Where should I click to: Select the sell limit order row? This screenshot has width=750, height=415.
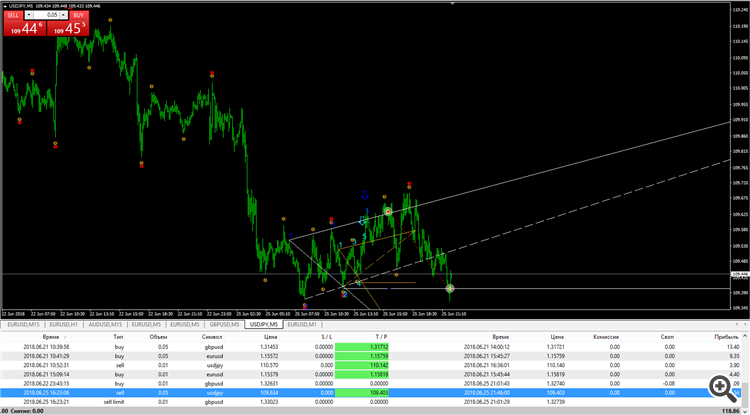[371, 402]
